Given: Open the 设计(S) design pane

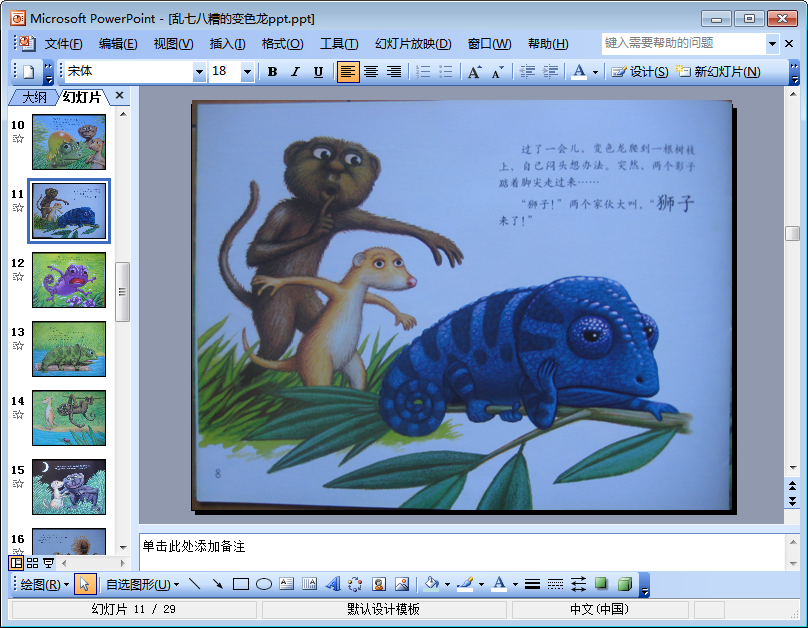Looking at the screenshot, I should point(639,72).
